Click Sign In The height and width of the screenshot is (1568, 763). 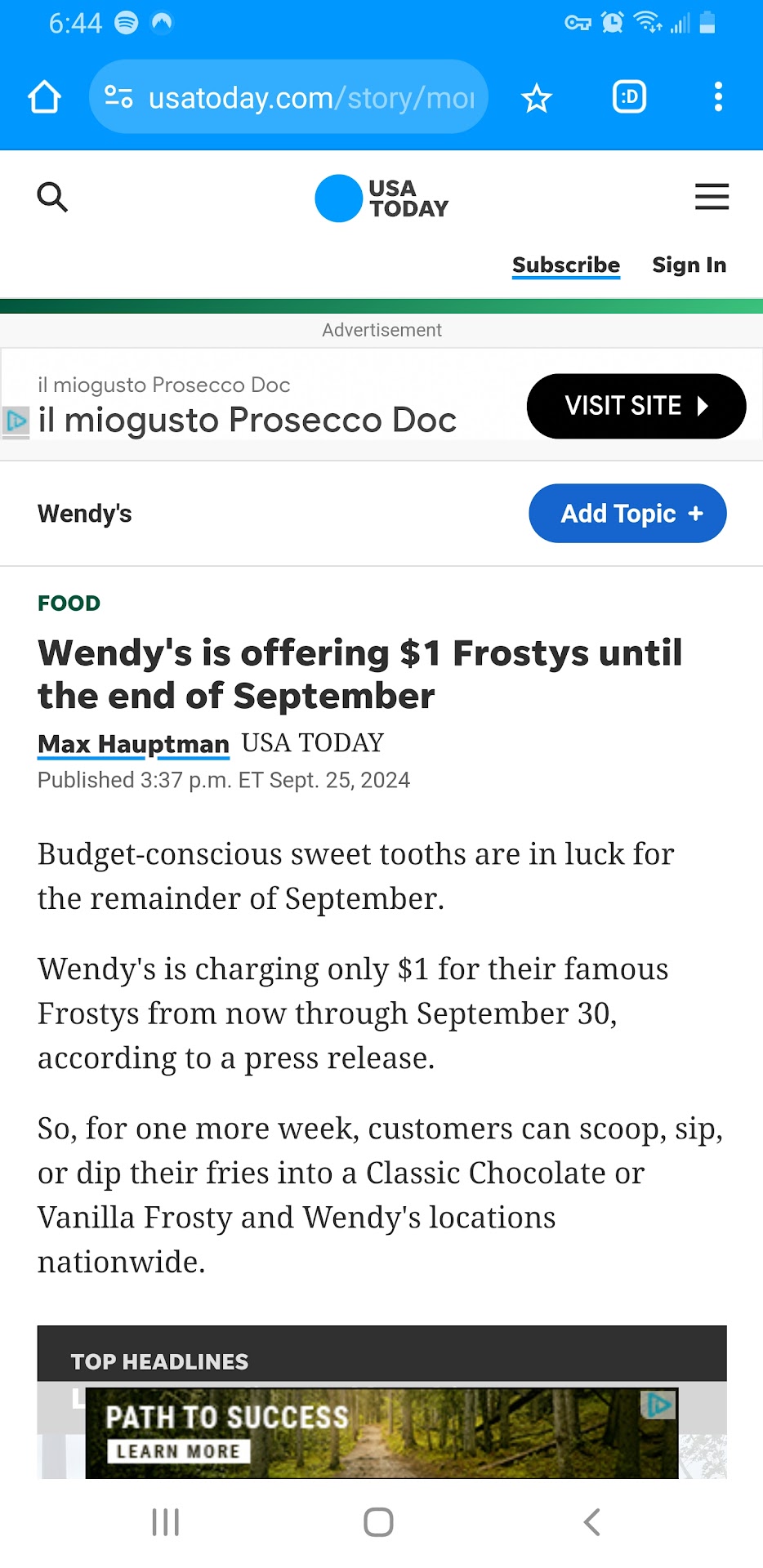click(x=689, y=265)
